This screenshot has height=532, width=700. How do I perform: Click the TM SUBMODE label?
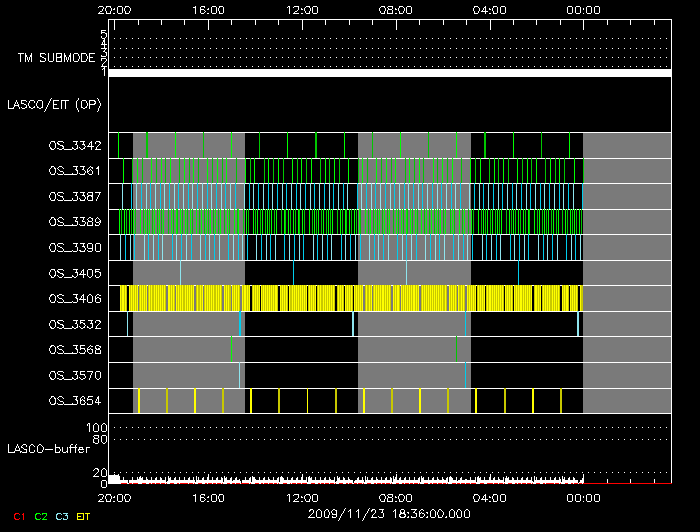[56, 58]
